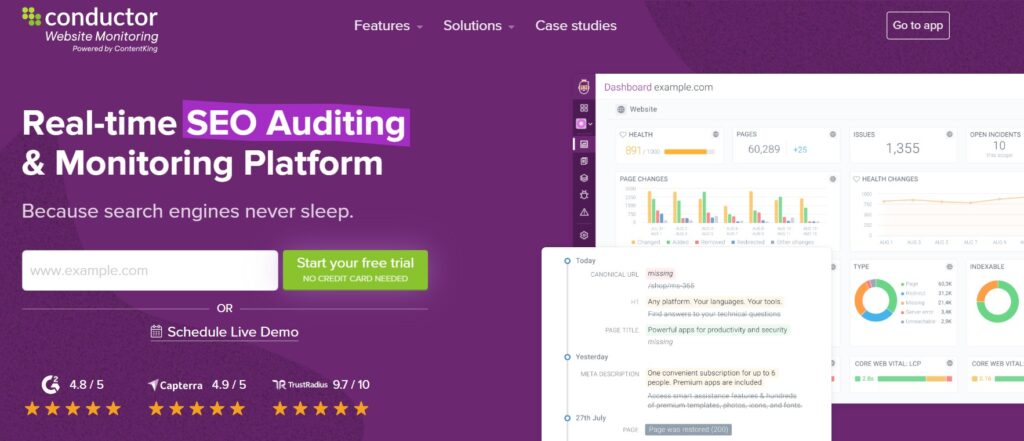Click the G2 rating logo

[x=50, y=384]
